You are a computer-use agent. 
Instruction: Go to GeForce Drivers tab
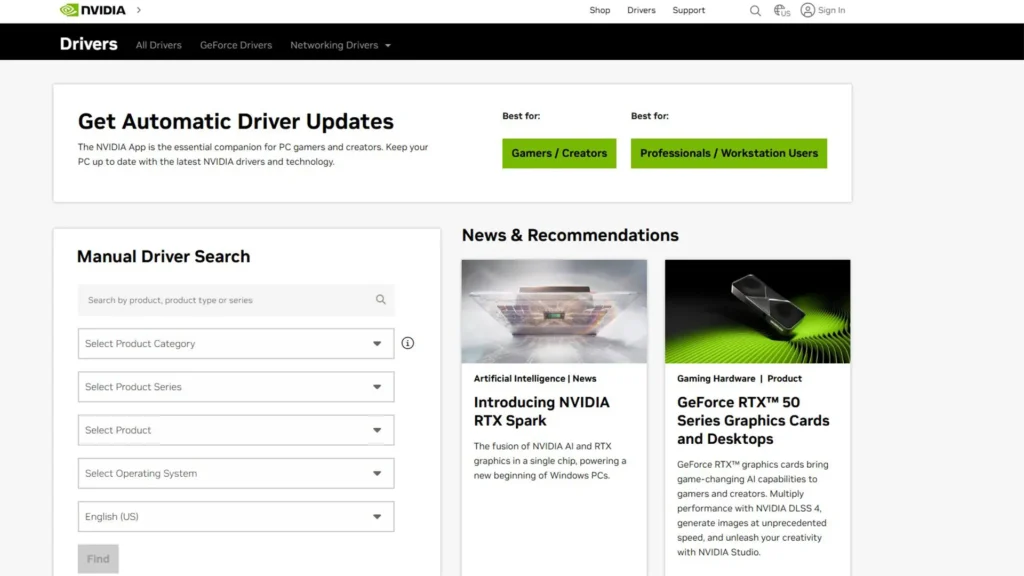(236, 45)
